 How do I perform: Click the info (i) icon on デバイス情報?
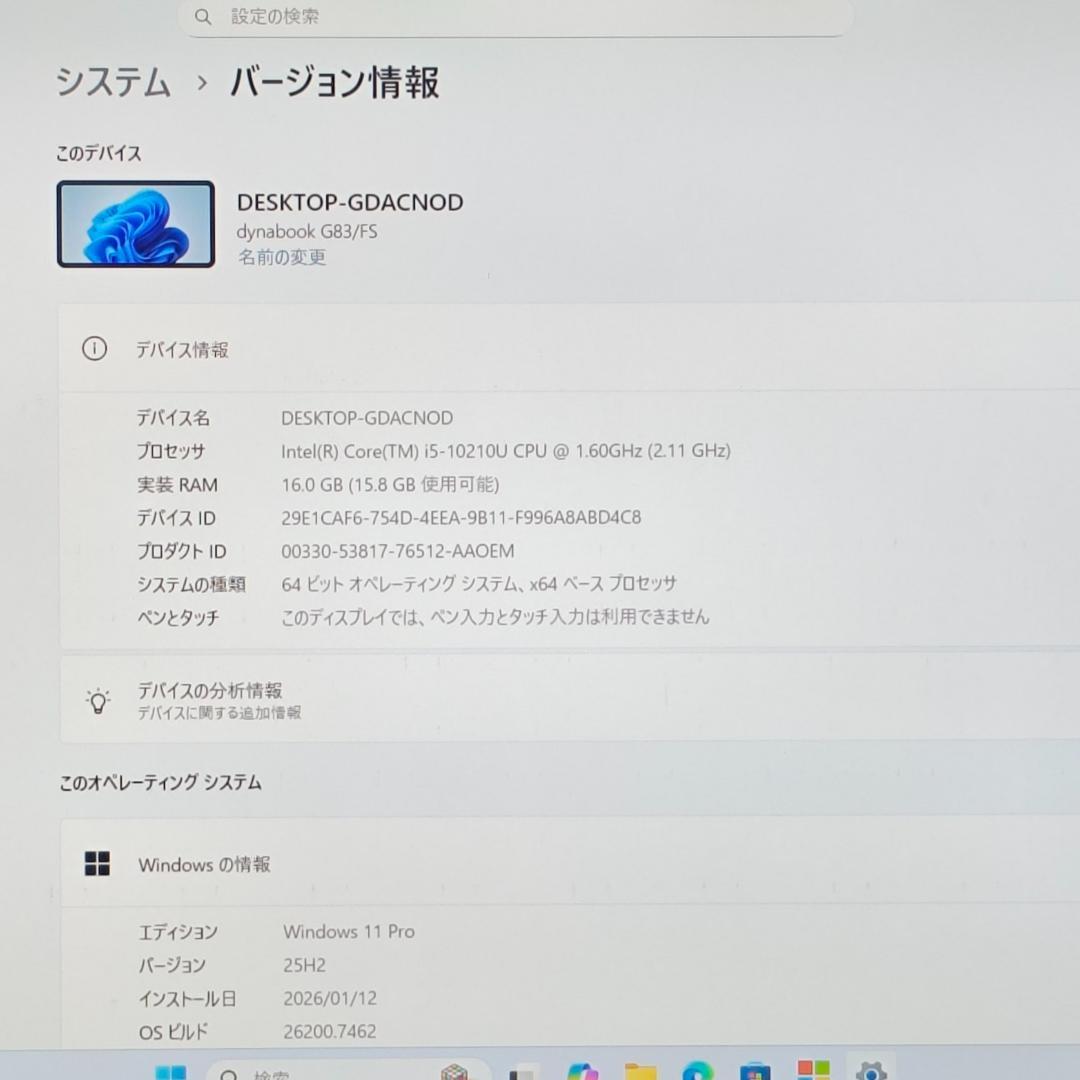tap(94, 349)
